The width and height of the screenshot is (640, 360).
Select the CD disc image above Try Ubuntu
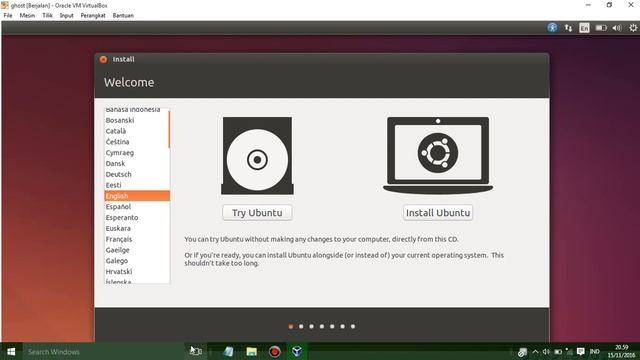click(x=257, y=156)
